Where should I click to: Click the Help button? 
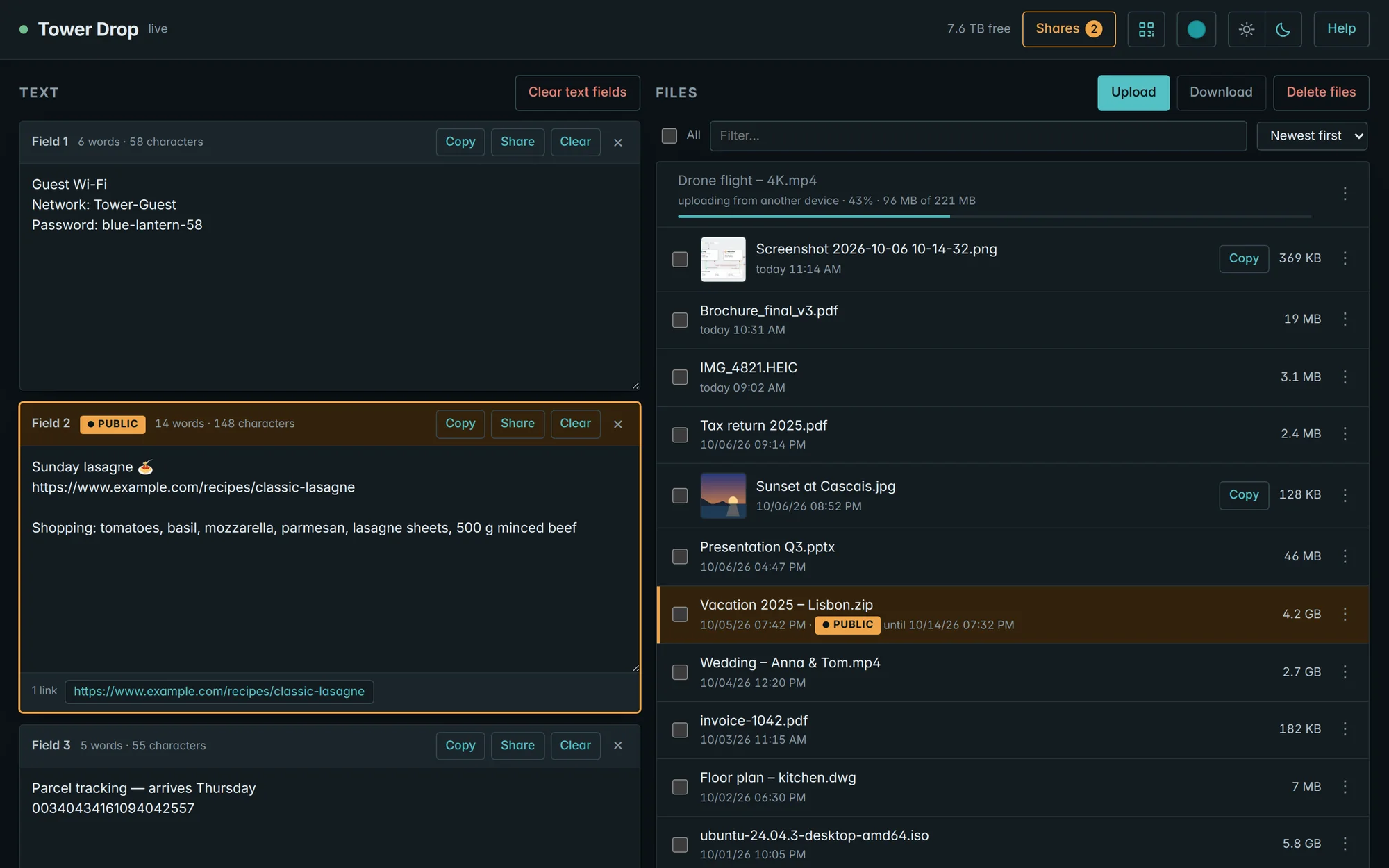tap(1341, 29)
